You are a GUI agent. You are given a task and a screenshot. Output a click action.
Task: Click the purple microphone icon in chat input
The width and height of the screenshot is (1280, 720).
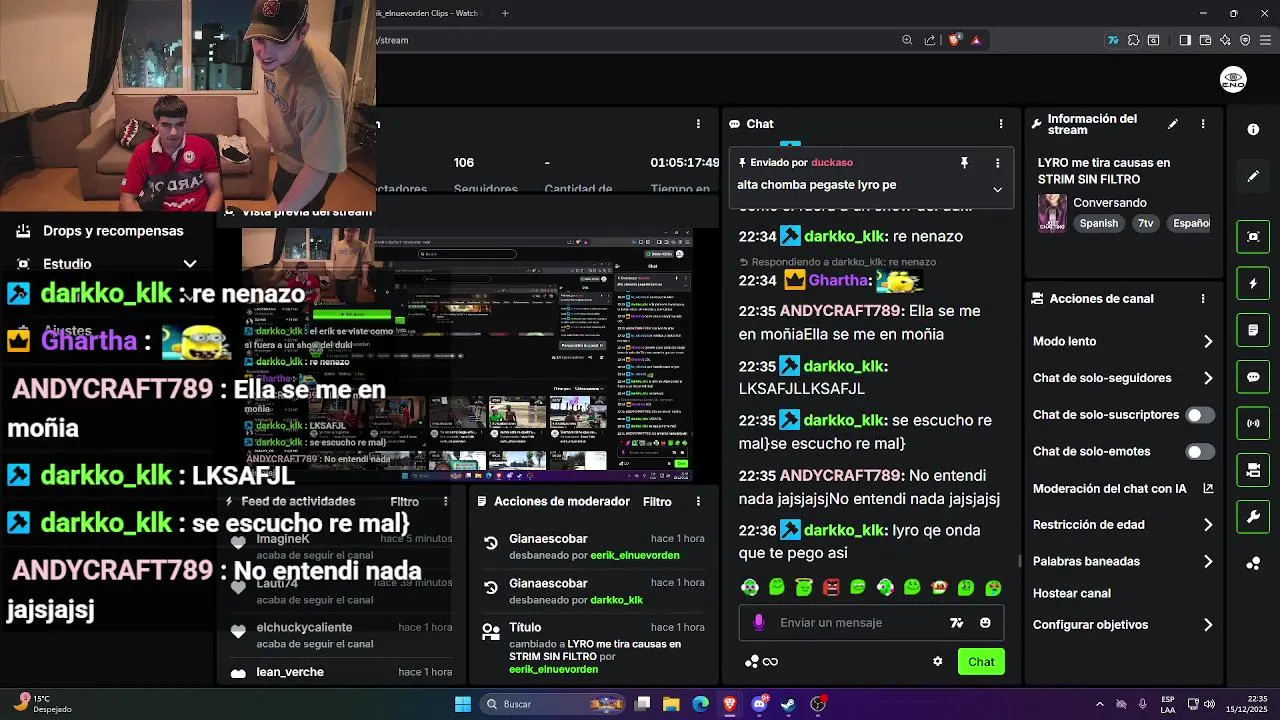pos(759,622)
